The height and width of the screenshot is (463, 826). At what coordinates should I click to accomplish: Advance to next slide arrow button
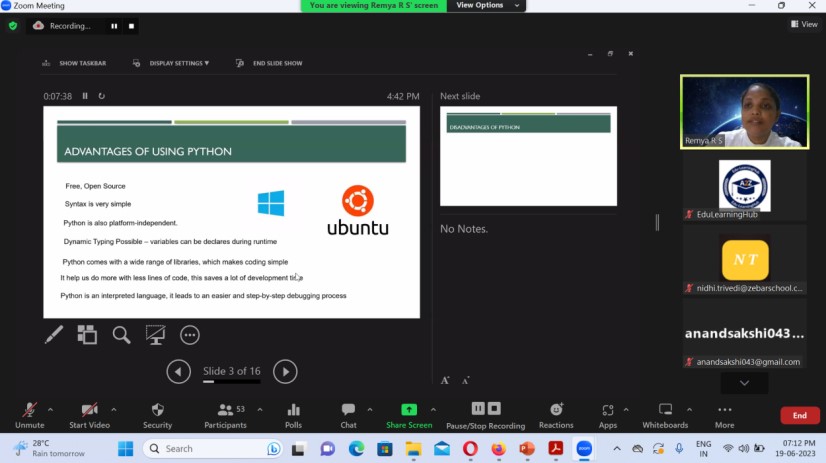coord(285,372)
